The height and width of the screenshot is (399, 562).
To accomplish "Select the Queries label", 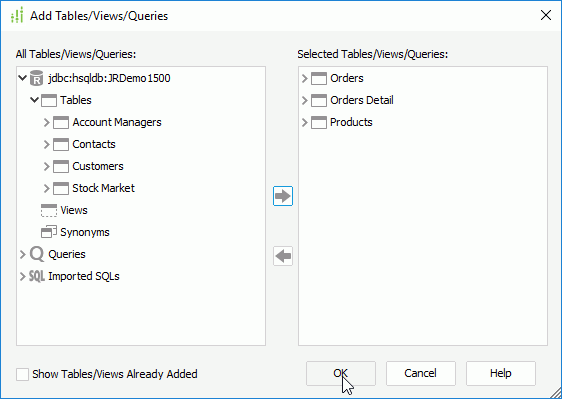I will coord(67,254).
